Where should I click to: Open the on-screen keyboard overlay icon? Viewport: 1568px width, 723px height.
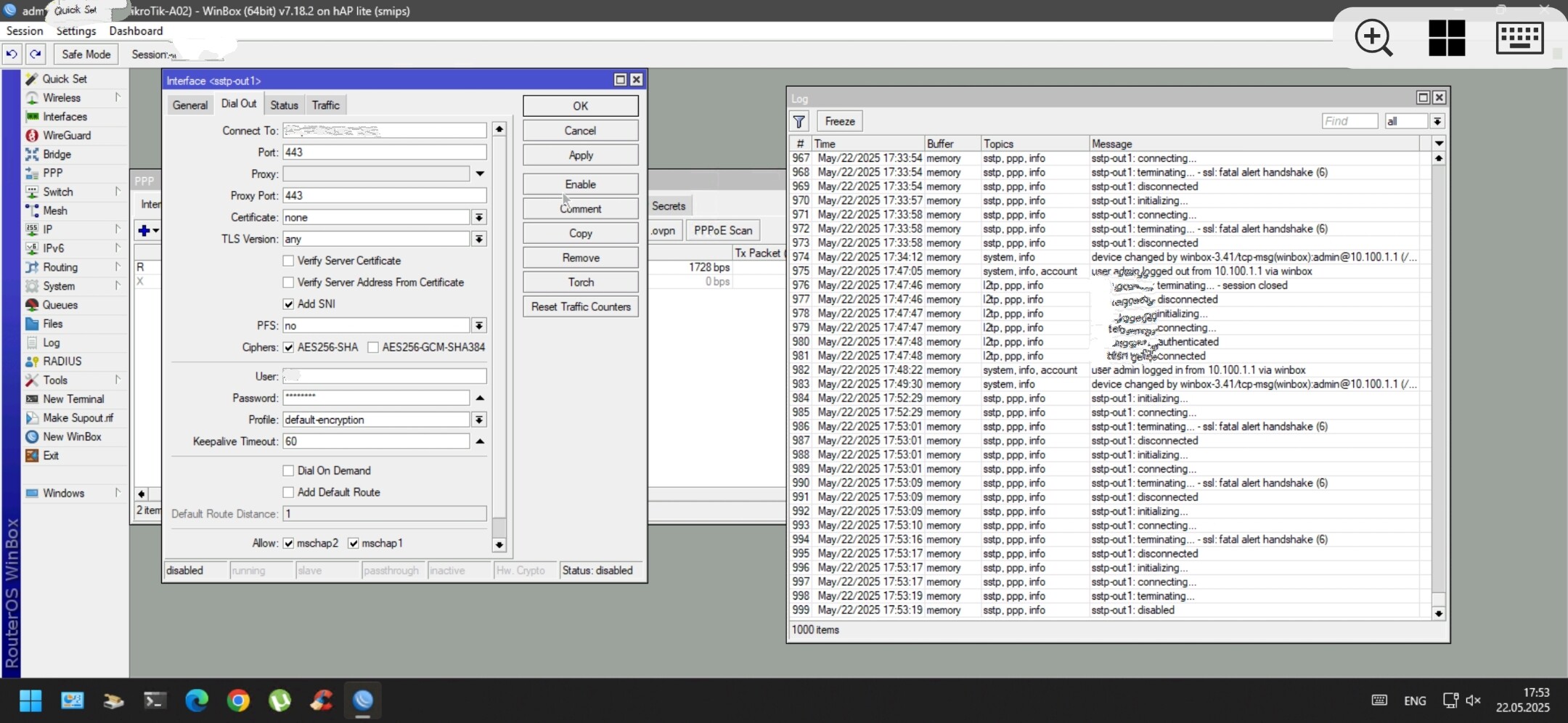(x=1519, y=38)
